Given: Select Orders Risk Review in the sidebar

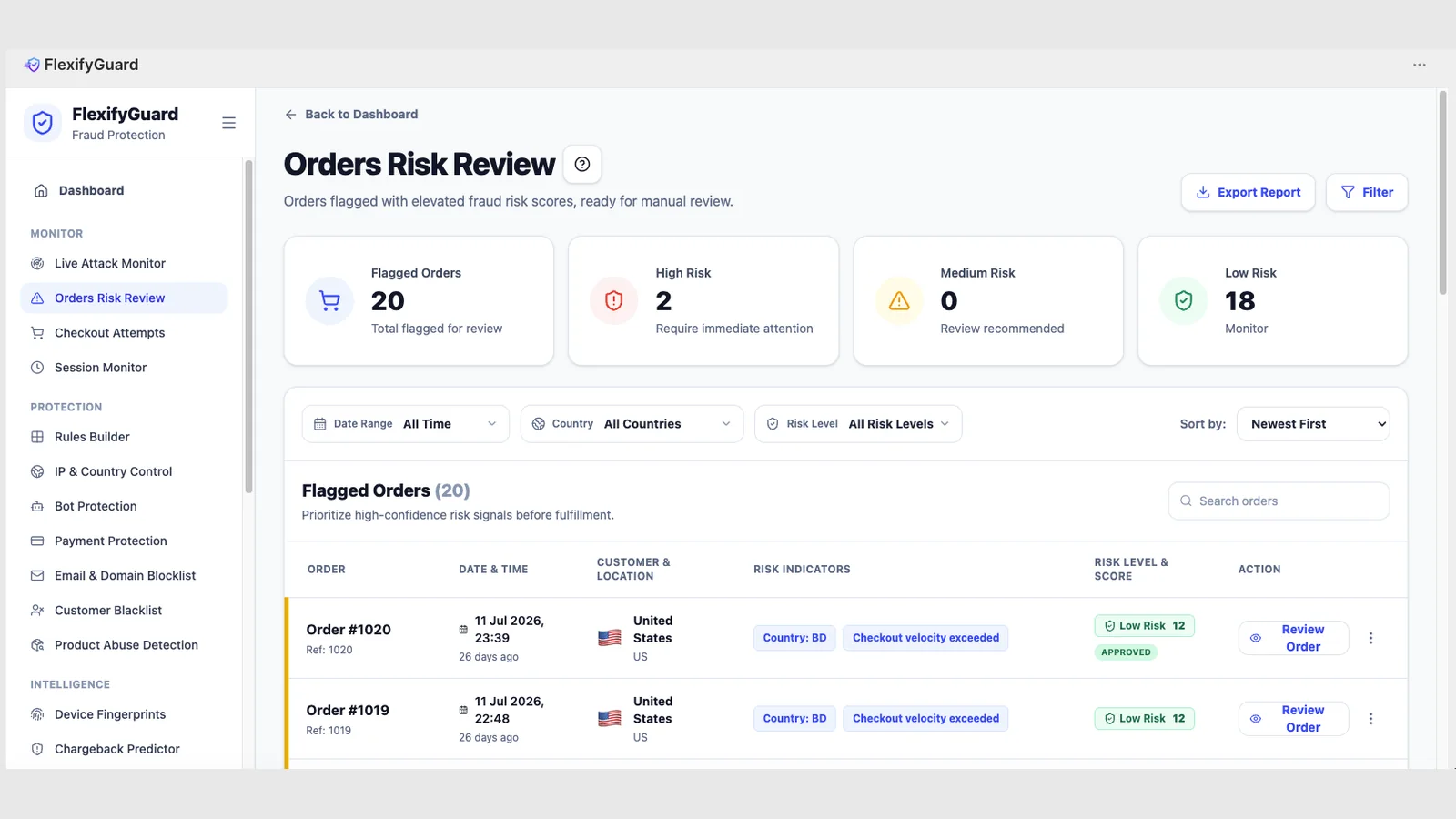Looking at the screenshot, I should point(124,298).
